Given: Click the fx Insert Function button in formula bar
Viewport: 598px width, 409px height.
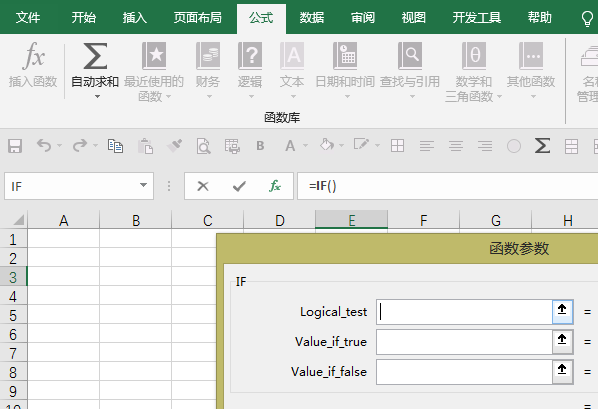Looking at the screenshot, I should tap(275, 186).
